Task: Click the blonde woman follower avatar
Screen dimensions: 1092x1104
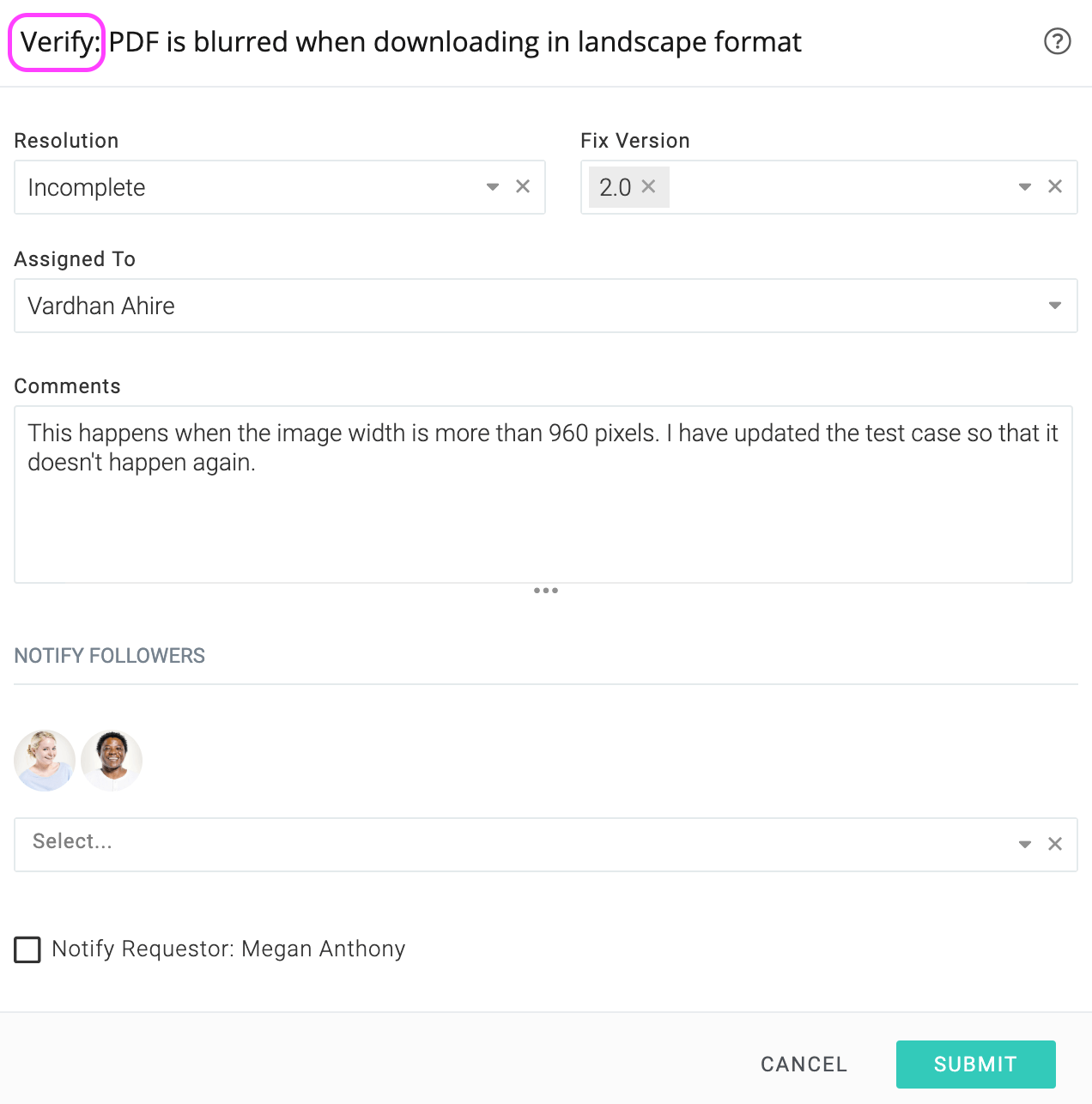Action: point(45,761)
